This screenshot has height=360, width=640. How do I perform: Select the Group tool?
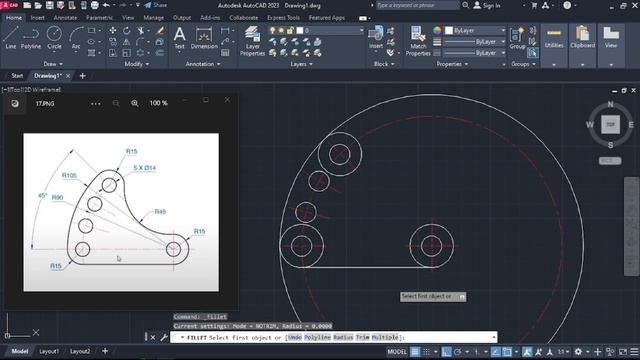point(517,38)
